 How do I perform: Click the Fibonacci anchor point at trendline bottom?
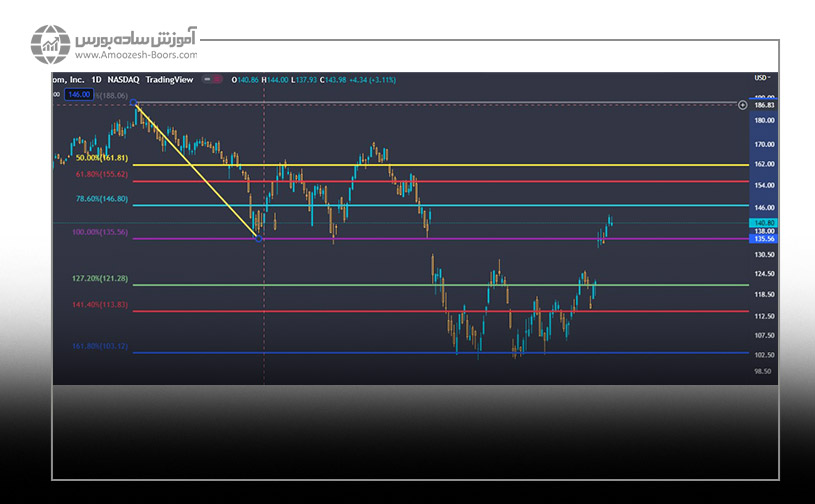click(x=259, y=238)
